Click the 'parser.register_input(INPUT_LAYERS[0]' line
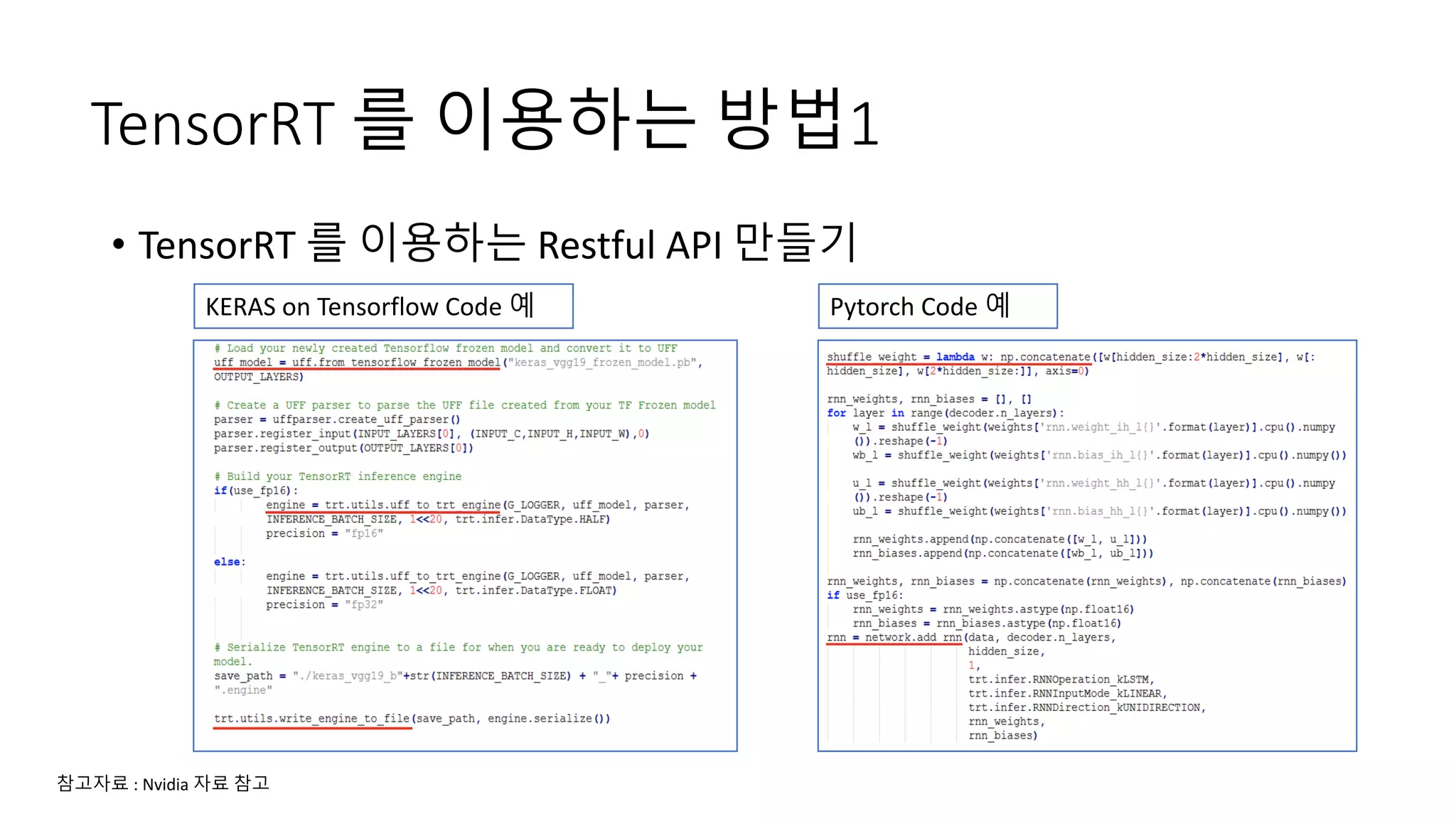The image size is (1456, 819). (x=432, y=434)
